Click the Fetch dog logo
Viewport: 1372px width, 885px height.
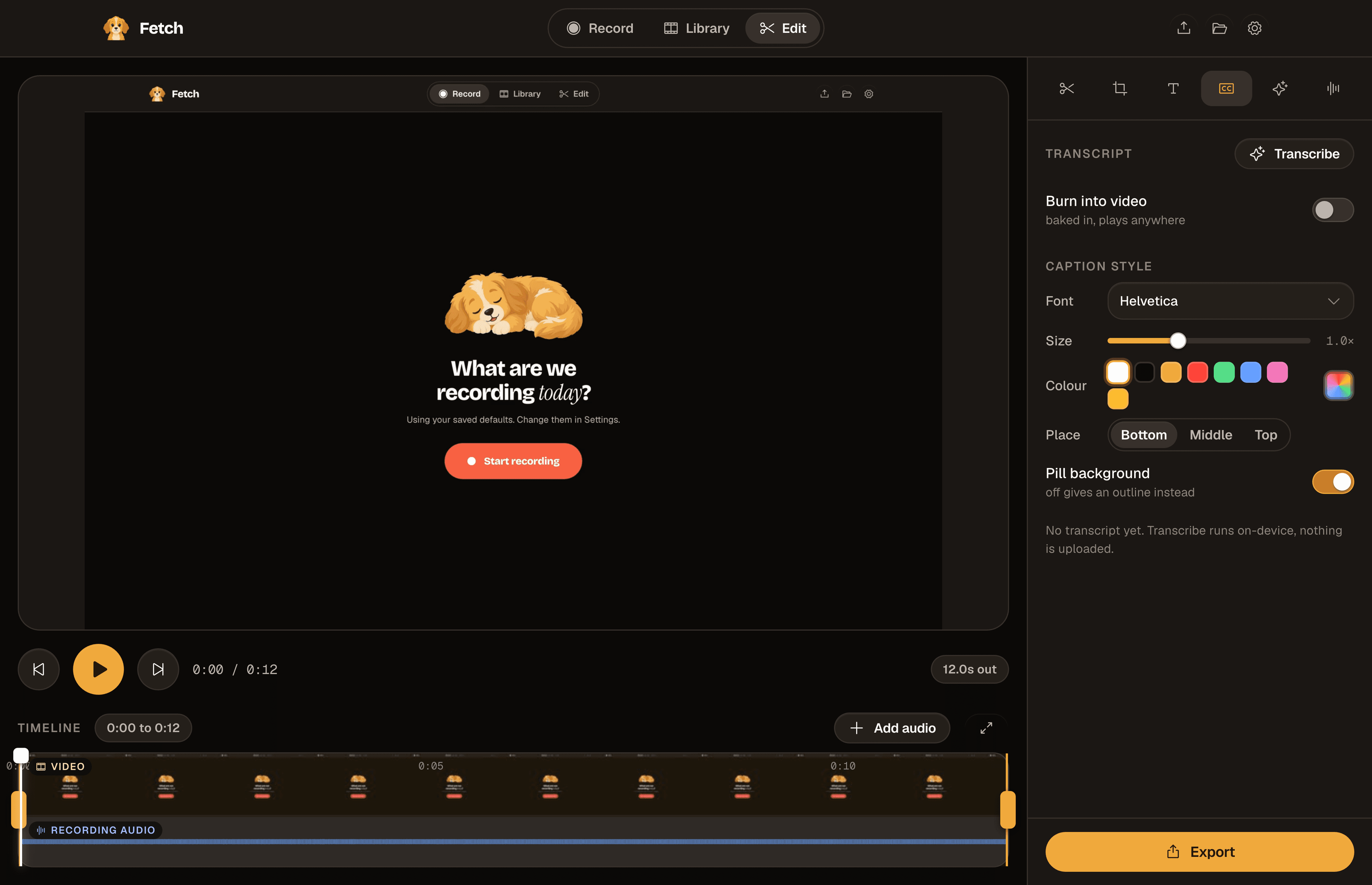pos(116,28)
